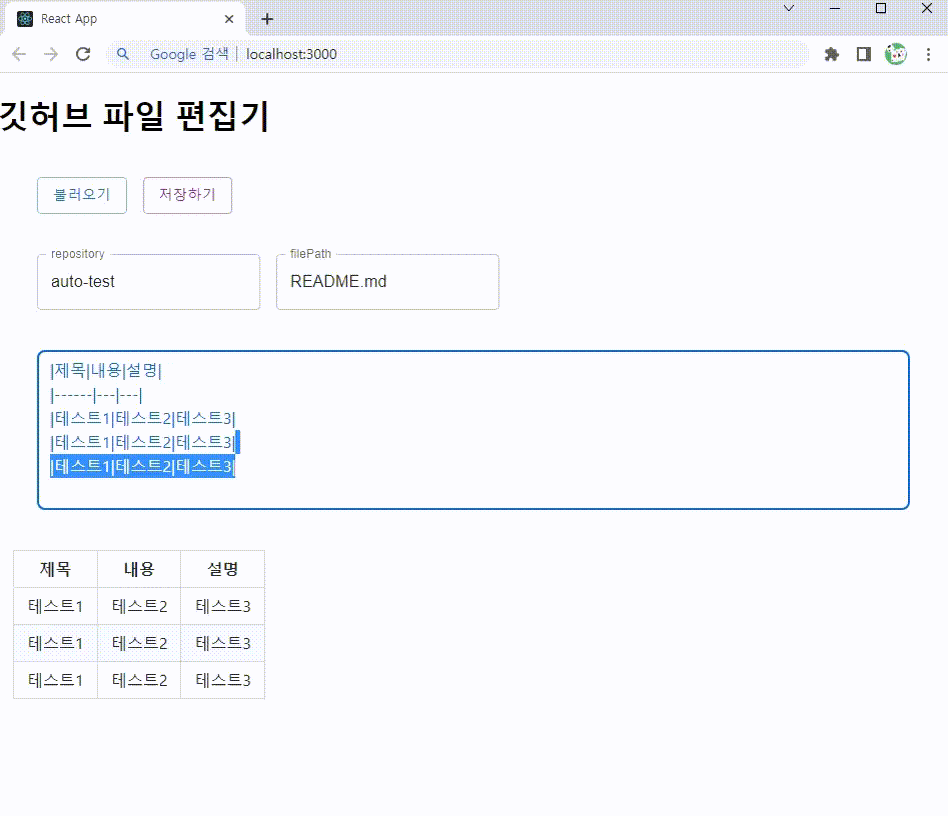
Task: Click 테스트3 in third table row
Action: tap(222, 681)
